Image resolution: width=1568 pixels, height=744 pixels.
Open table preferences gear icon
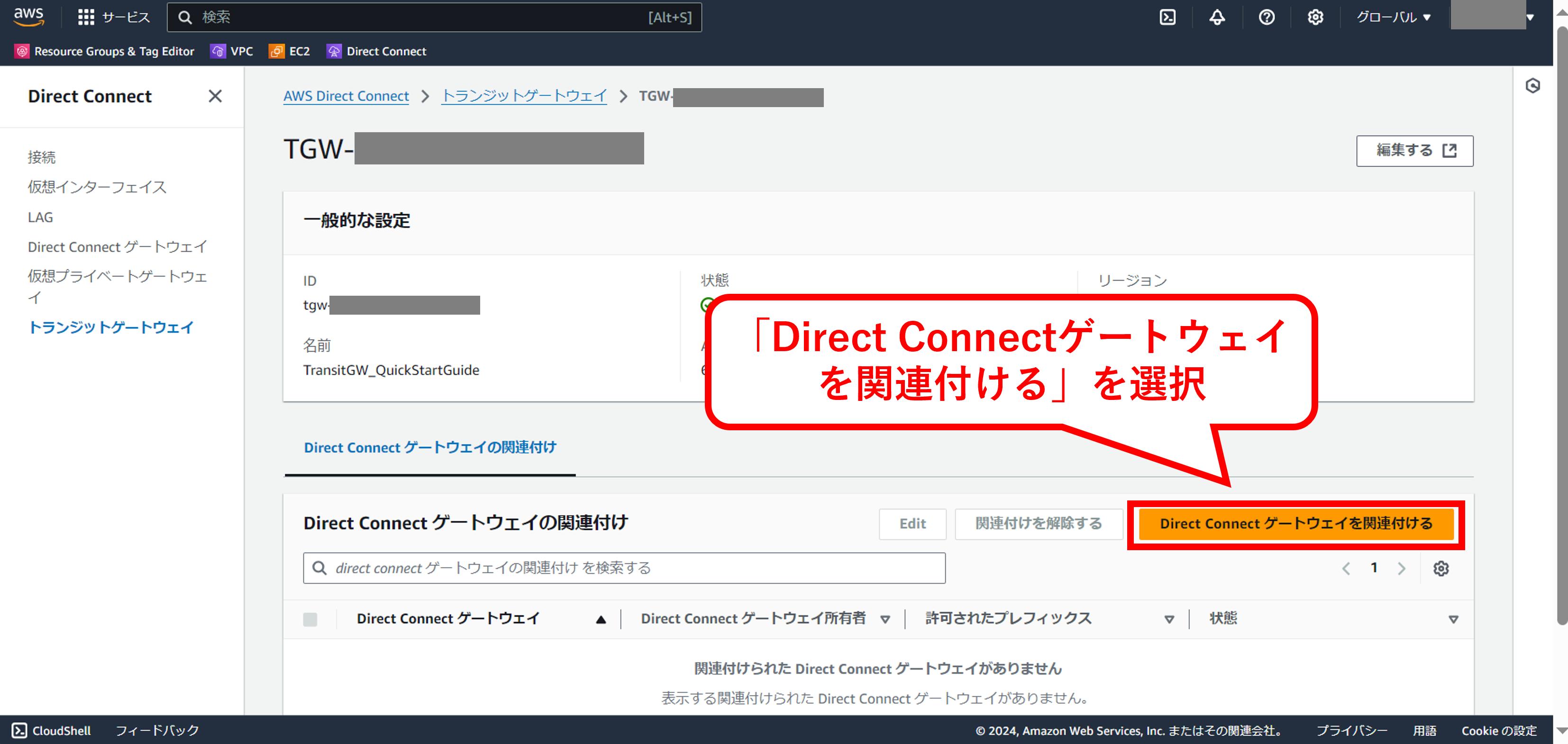click(1441, 568)
